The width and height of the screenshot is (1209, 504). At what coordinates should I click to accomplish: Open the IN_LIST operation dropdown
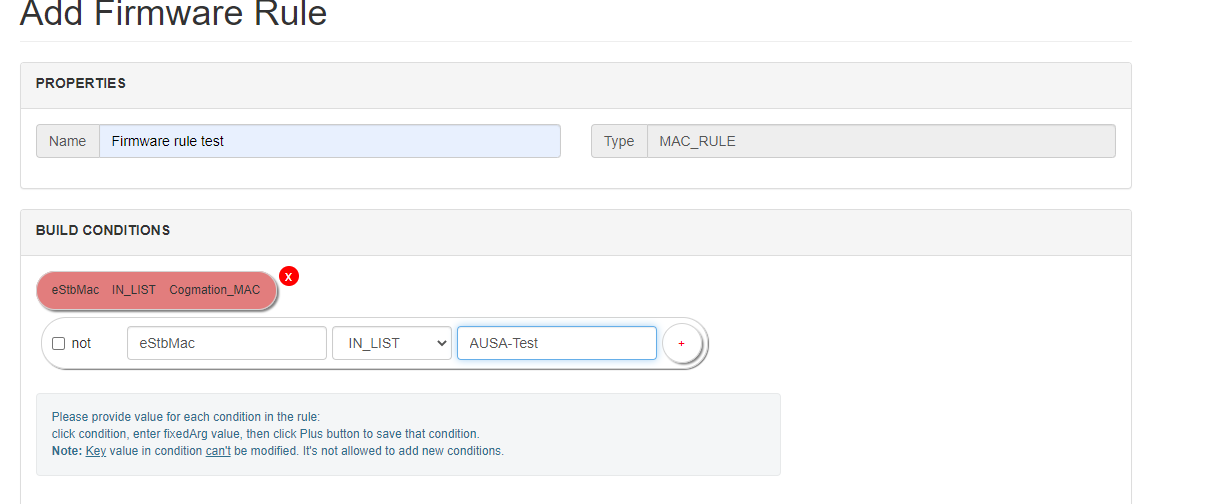tap(392, 343)
